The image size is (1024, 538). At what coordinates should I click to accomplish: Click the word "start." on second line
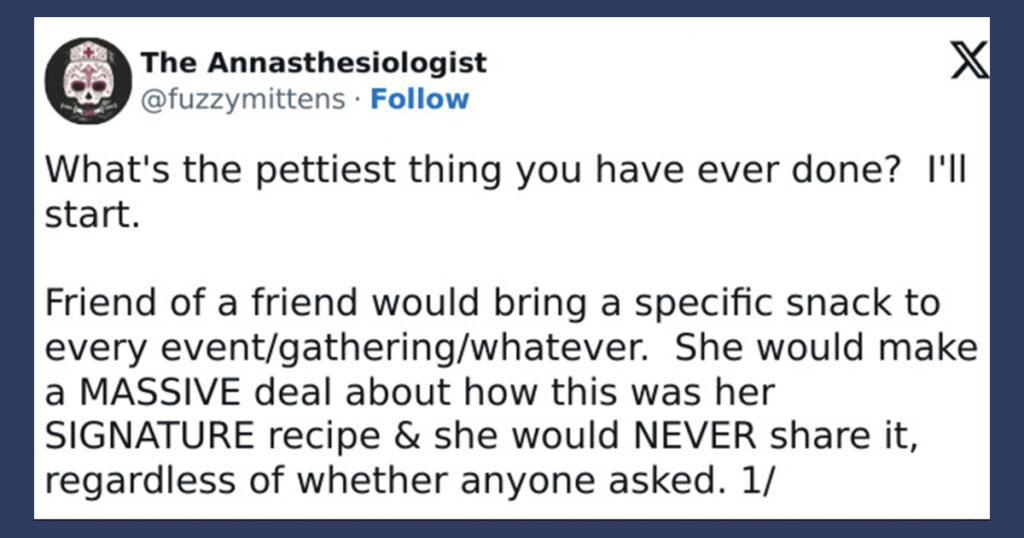[x=92, y=215]
